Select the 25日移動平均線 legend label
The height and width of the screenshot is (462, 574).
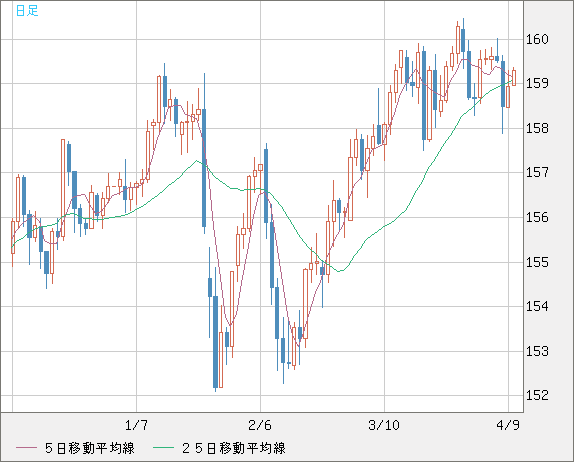[x=234, y=448]
